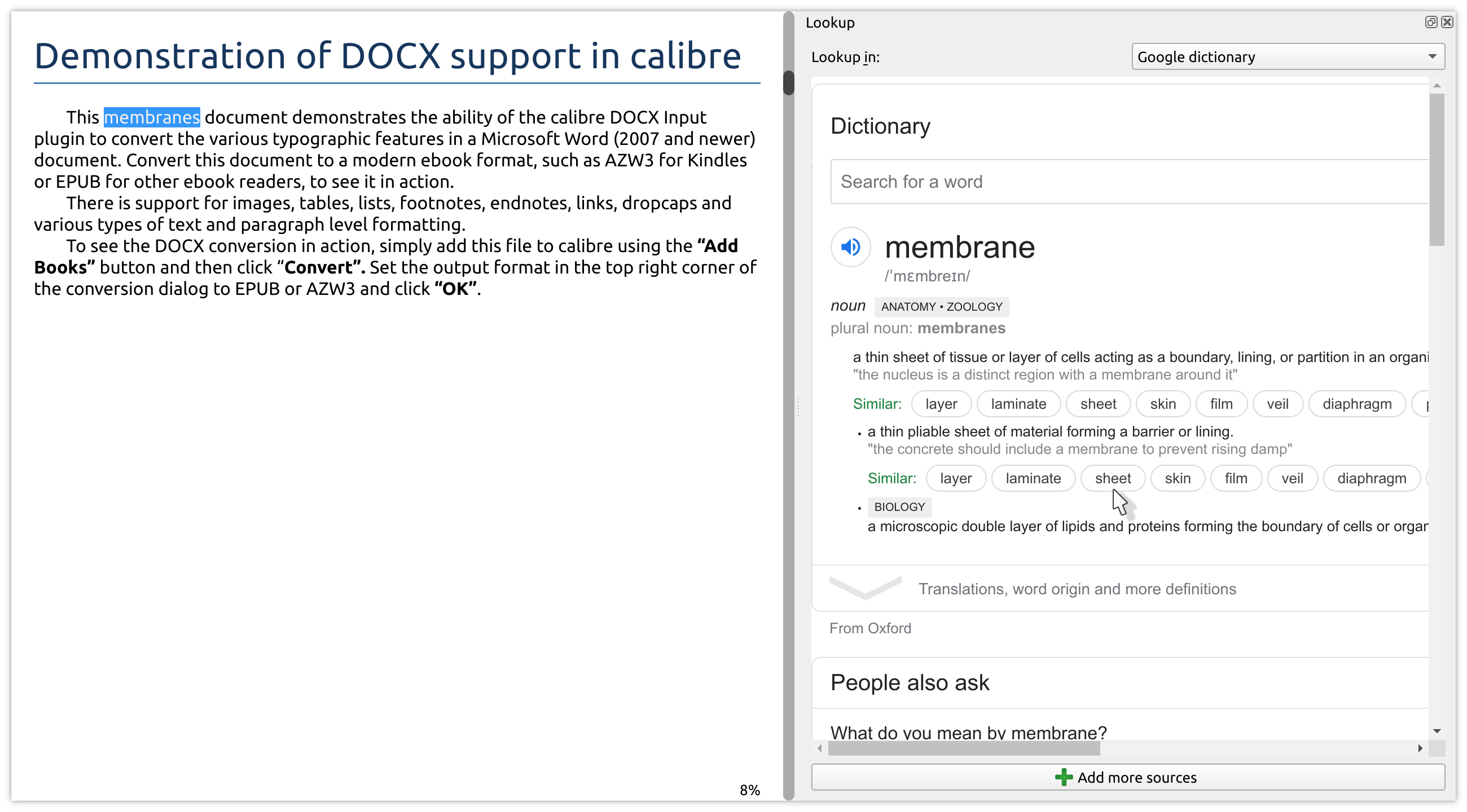This screenshot has height=812, width=1467.
Task: Close the Lookup panel
Action: pyautogui.click(x=1447, y=22)
